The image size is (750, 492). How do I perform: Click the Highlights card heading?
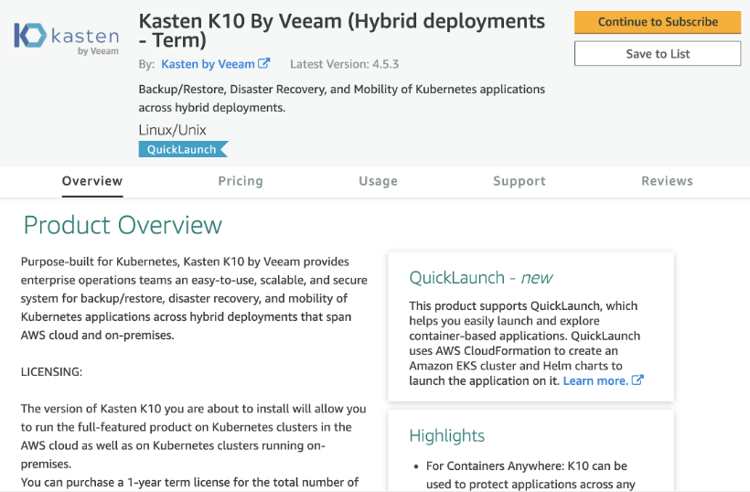pos(447,436)
